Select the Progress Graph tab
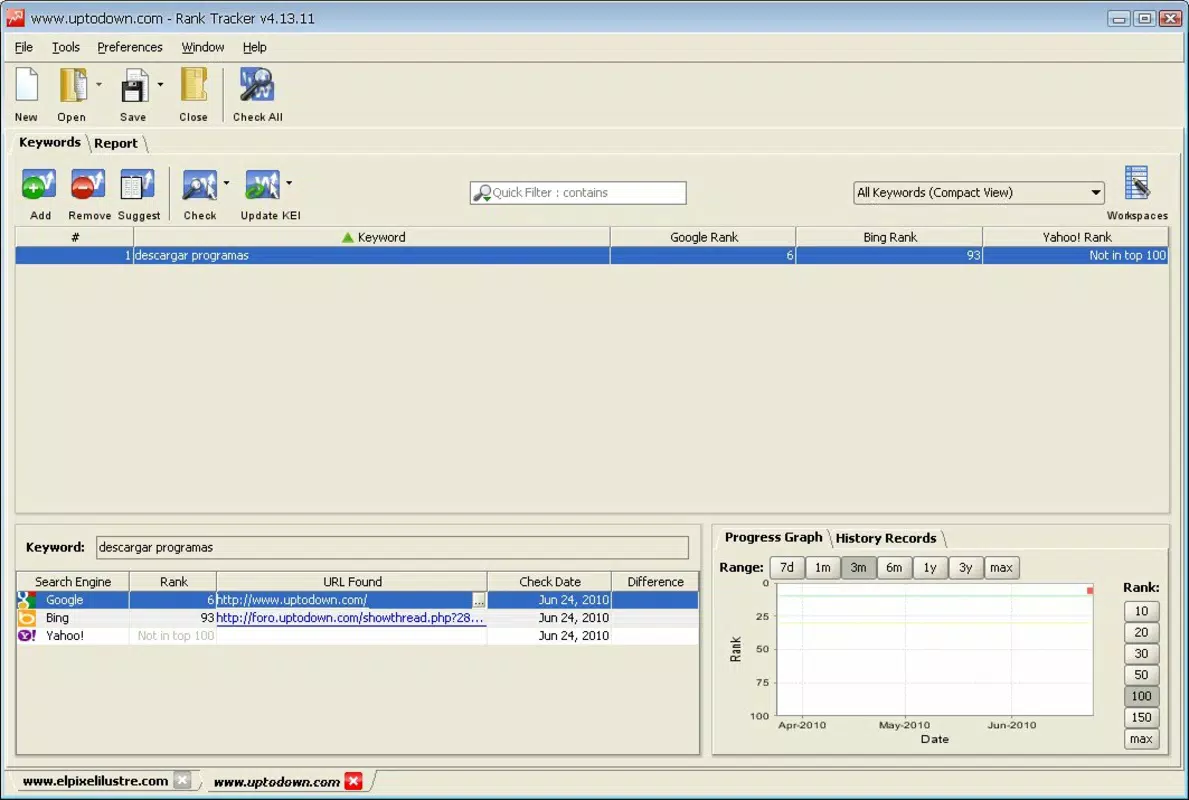 coord(773,538)
